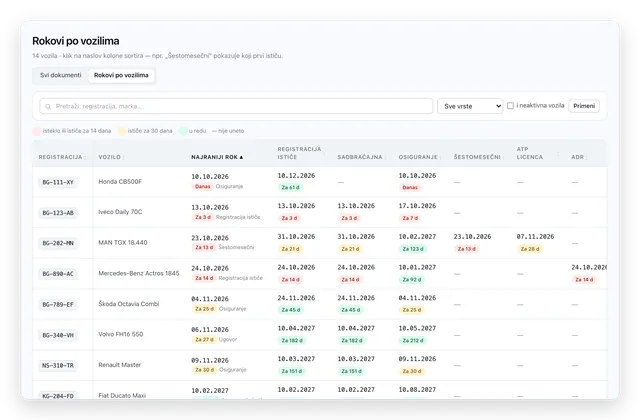The height and width of the screenshot is (420, 640).
Task: Click the 'Za 123 d' insurance badge
Action: click(x=413, y=249)
